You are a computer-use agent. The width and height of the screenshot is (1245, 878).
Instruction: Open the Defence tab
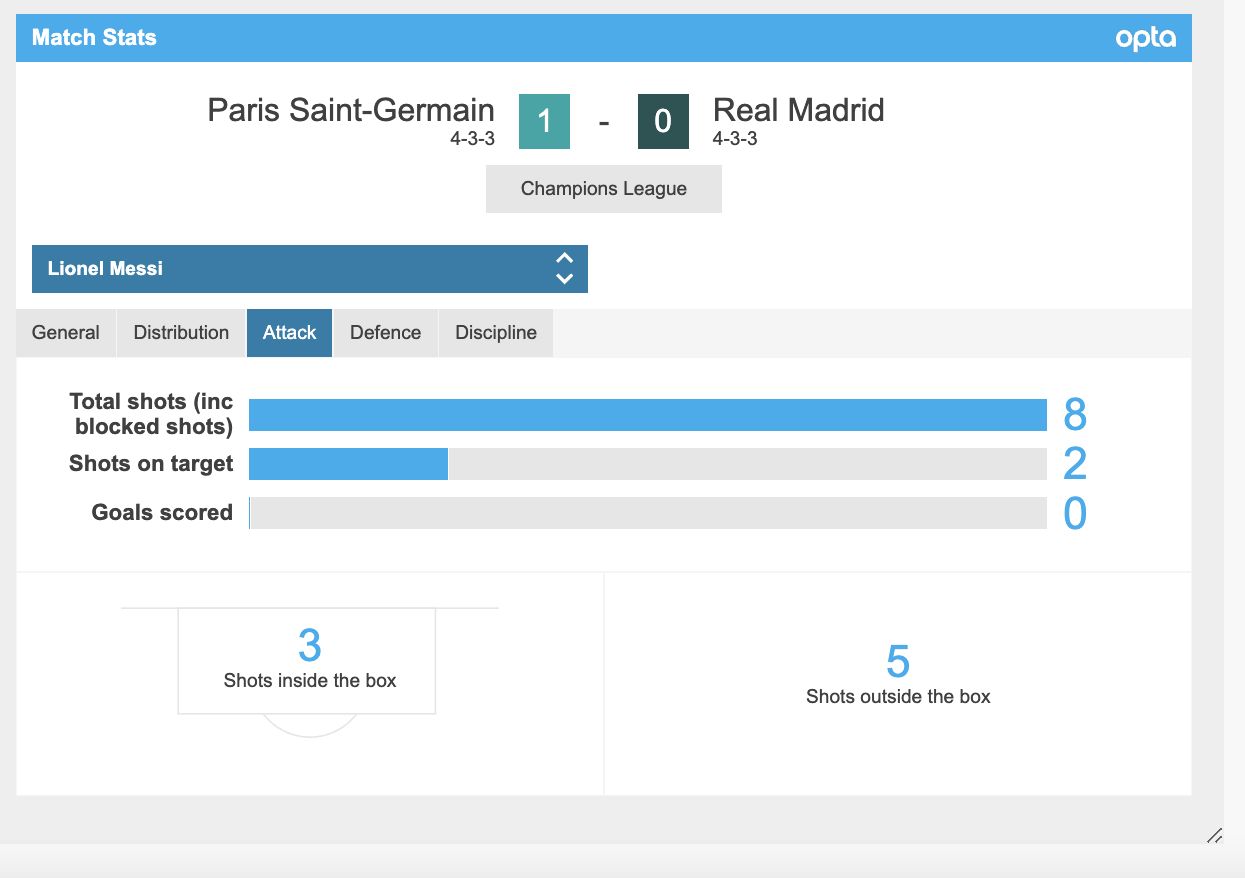click(x=386, y=333)
